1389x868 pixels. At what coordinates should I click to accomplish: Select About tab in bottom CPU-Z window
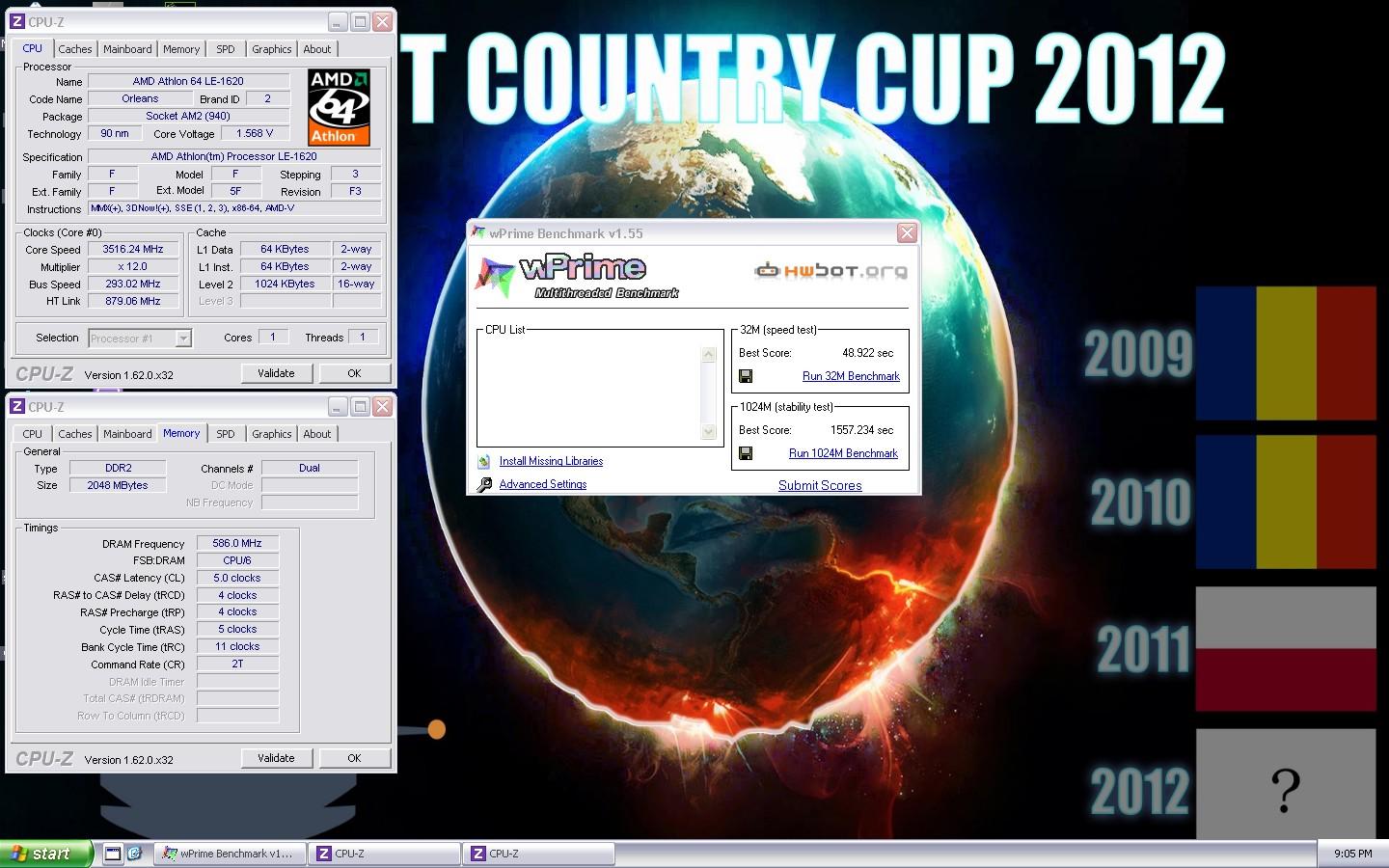tap(316, 434)
